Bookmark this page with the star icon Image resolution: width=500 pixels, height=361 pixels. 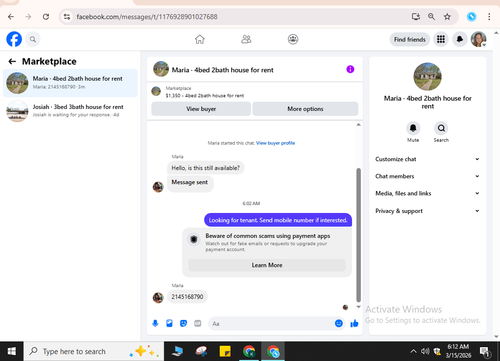coord(447,17)
